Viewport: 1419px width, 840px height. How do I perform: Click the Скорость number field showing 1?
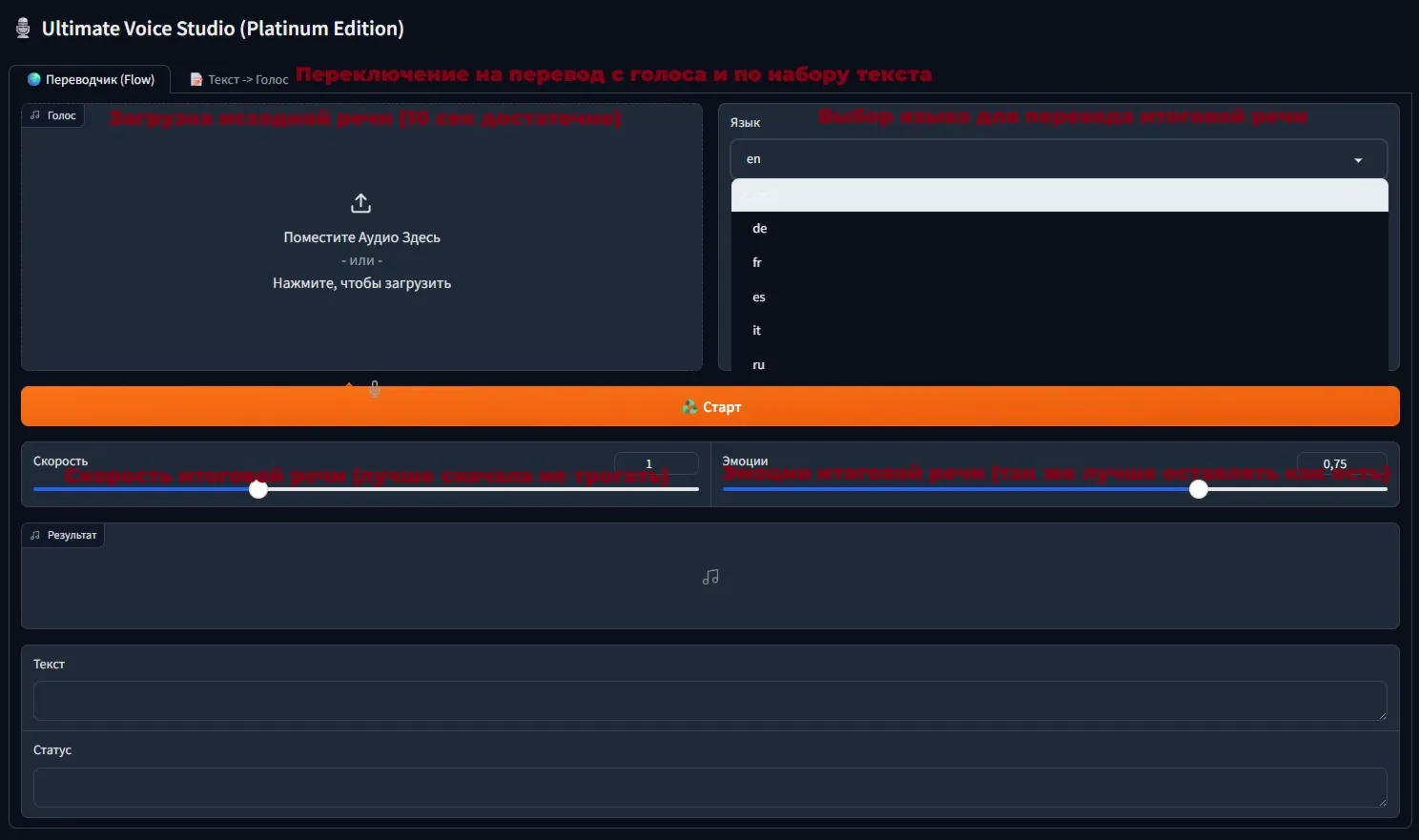656,463
